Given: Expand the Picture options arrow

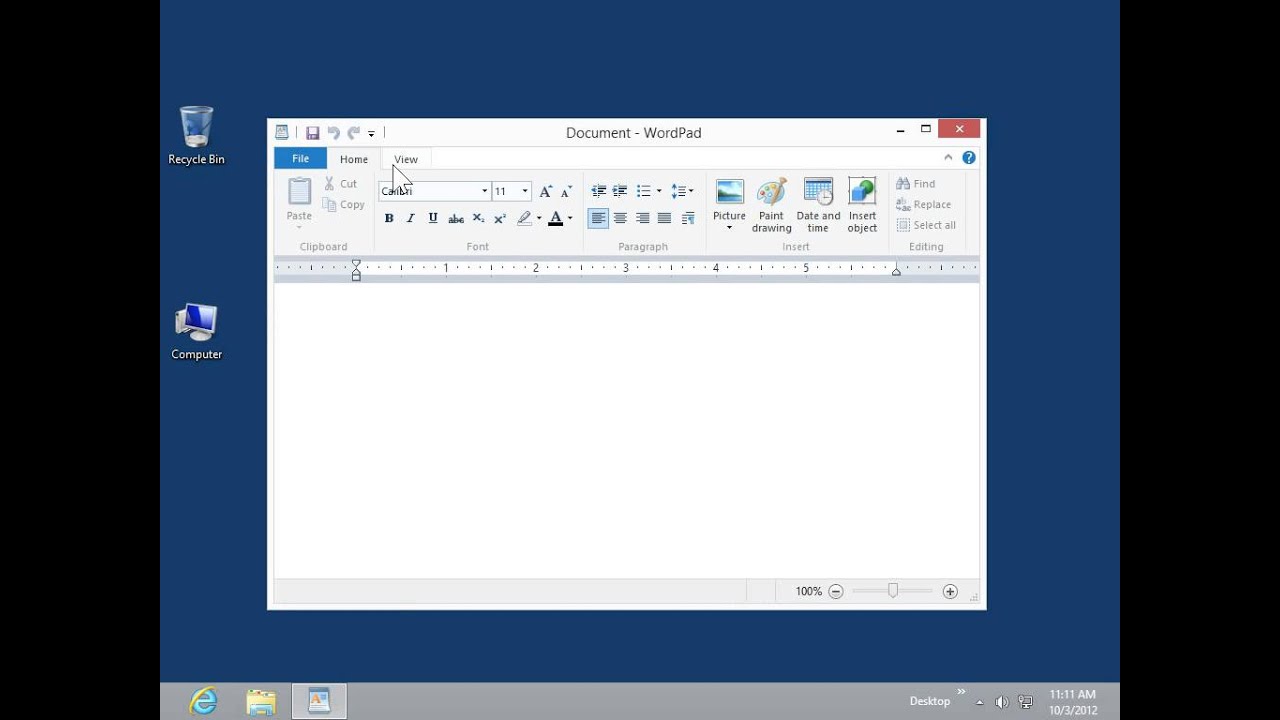Looking at the screenshot, I should click(729, 228).
